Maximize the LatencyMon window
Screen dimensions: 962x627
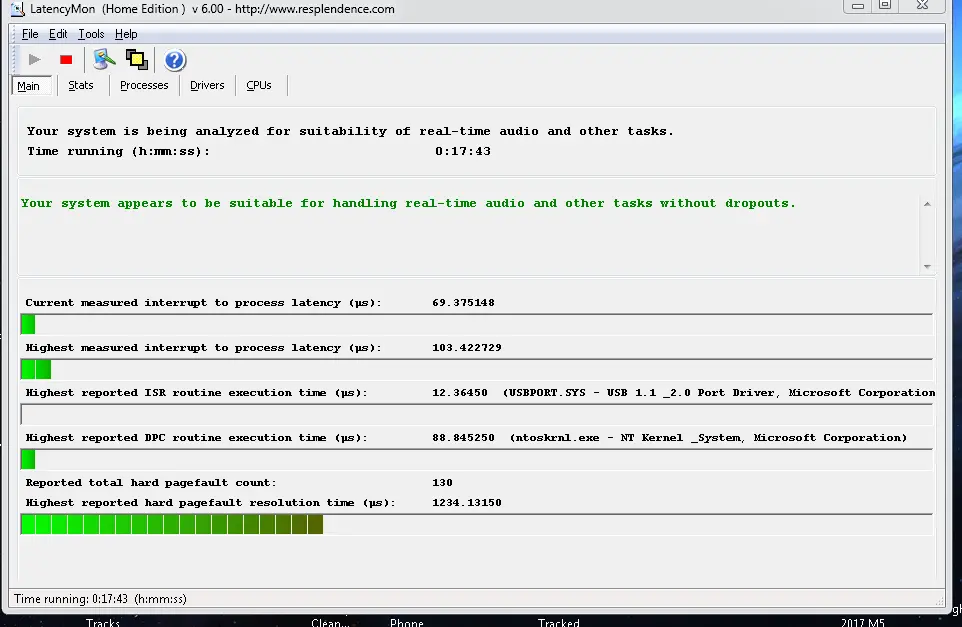(884, 6)
